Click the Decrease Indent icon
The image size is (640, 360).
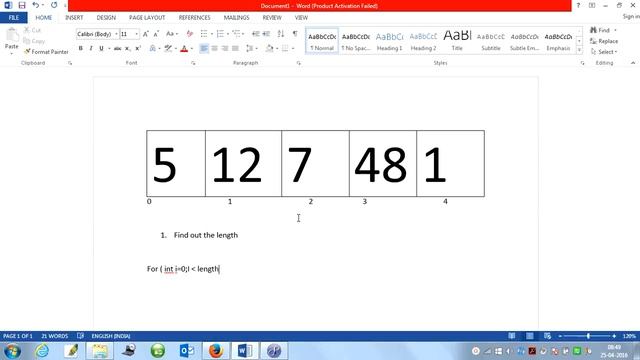pyautogui.click(x=256, y=34)
